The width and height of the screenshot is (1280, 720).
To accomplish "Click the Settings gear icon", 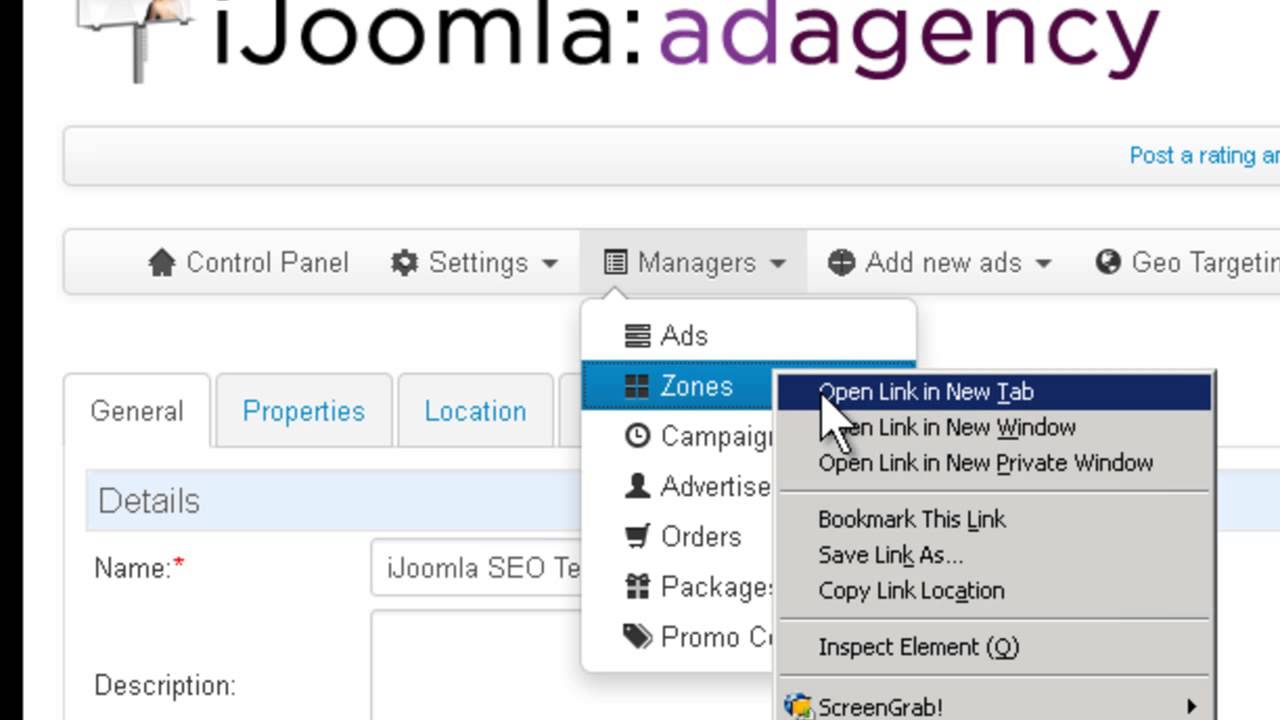I will [x=404, y=263].
